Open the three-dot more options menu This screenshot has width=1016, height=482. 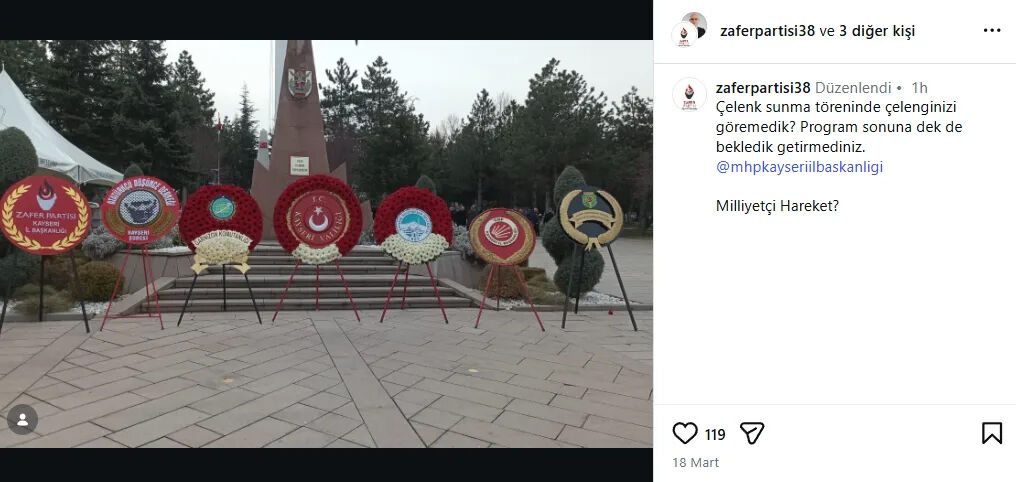click(992, 30)
